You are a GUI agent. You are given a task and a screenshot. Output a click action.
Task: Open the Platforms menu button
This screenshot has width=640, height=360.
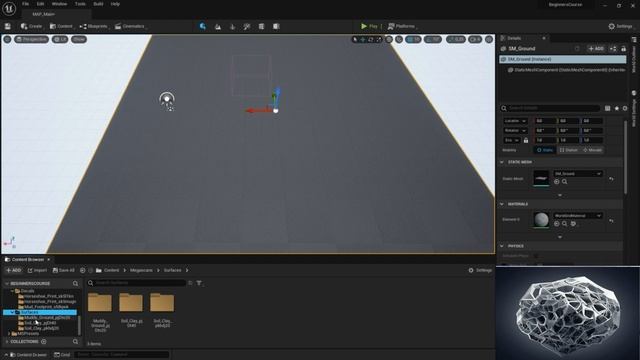tap(402, 26)
